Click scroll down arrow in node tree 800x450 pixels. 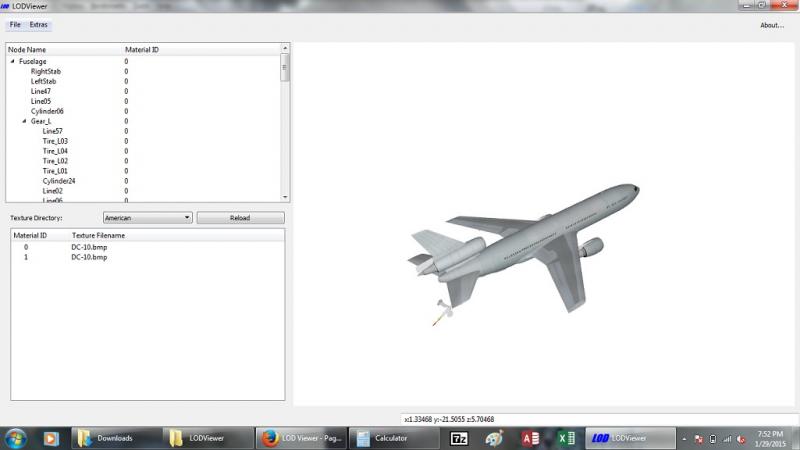(x=285, y=197)
